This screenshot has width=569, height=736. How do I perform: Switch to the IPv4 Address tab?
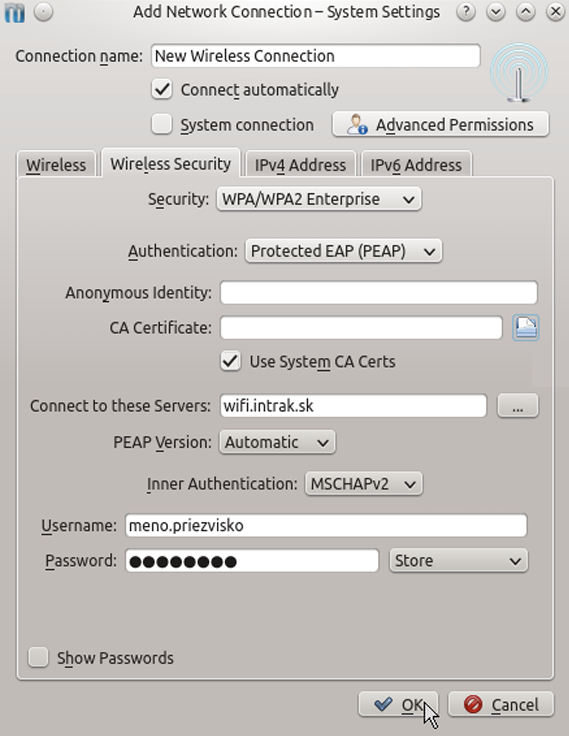pyautogui.click(x=300, y=165)
